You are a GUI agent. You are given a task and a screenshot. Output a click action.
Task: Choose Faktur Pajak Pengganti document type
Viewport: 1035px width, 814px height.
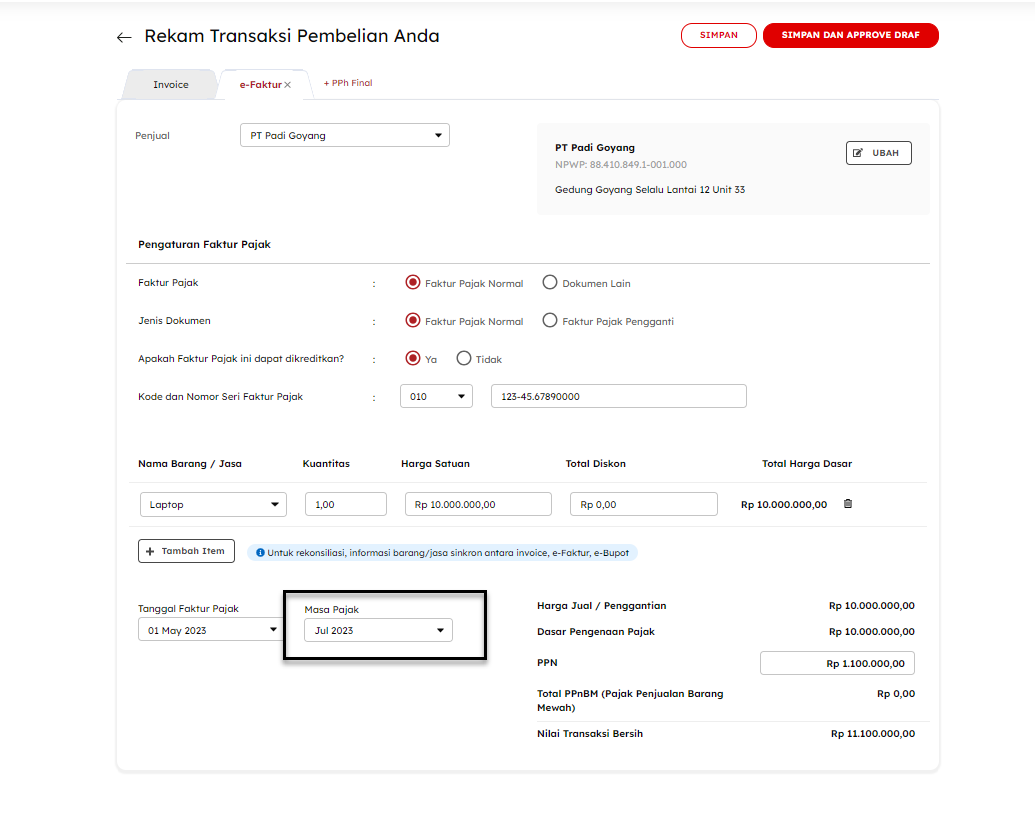pos(549,321)
